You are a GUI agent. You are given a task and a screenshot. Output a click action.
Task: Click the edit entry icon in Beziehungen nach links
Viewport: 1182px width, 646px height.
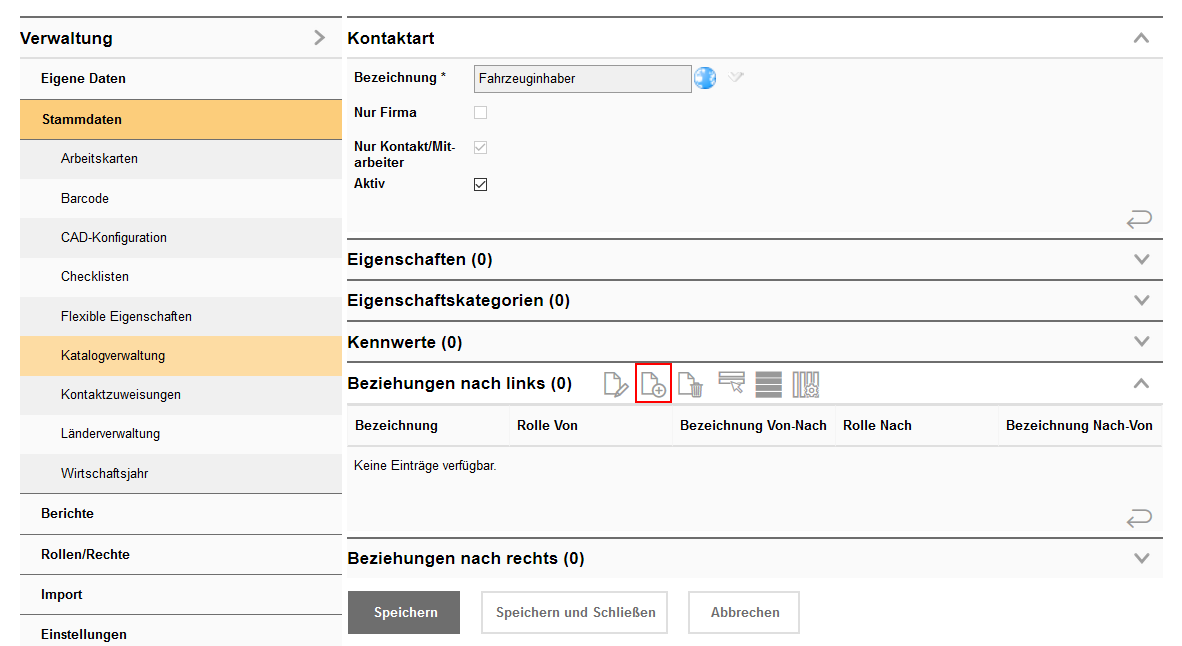tap(616, 384)
